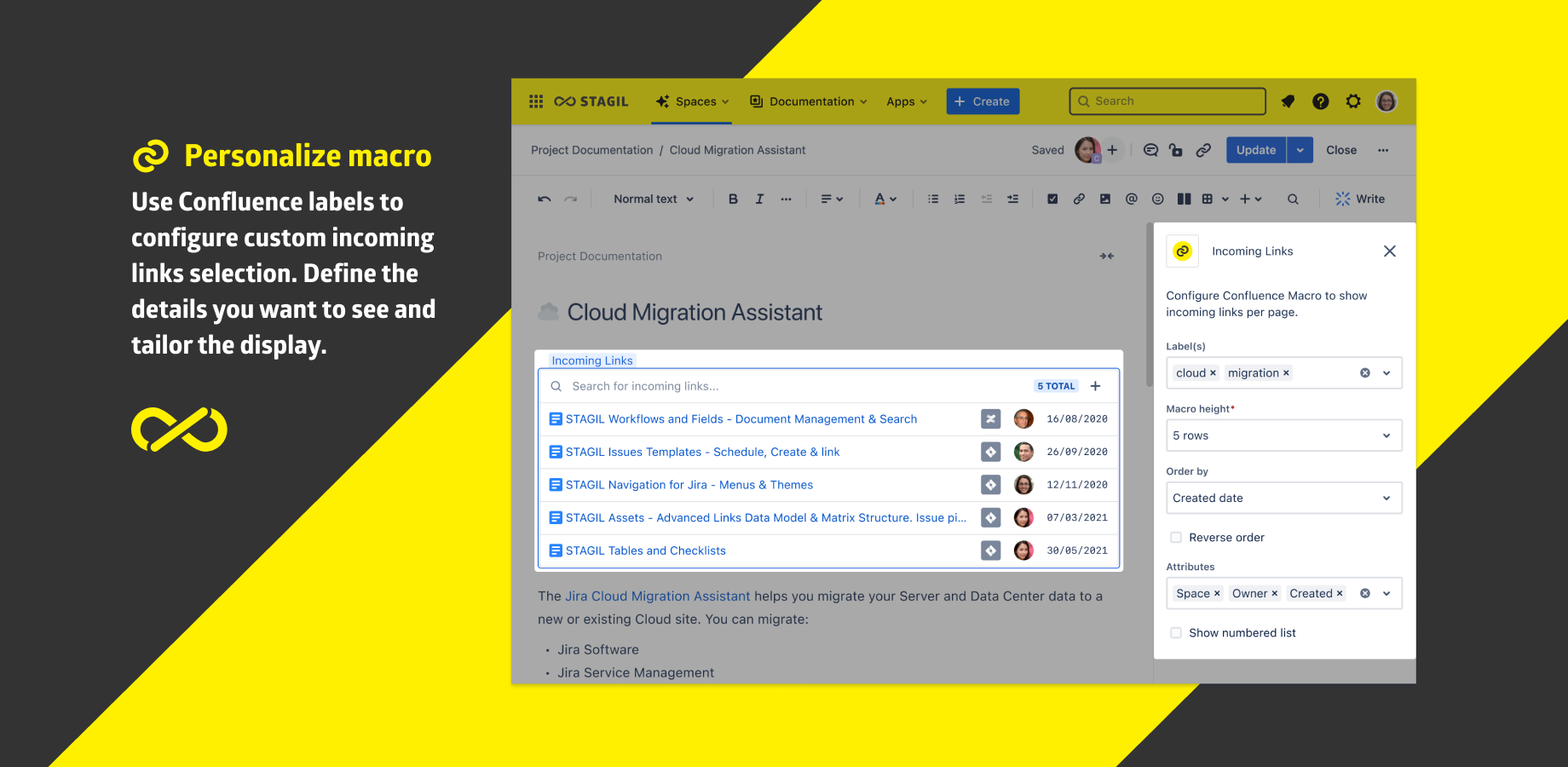This screenshot has height=767, width=1568.
Task: Click the Write AI button
Action: [x=1360, y=199]
